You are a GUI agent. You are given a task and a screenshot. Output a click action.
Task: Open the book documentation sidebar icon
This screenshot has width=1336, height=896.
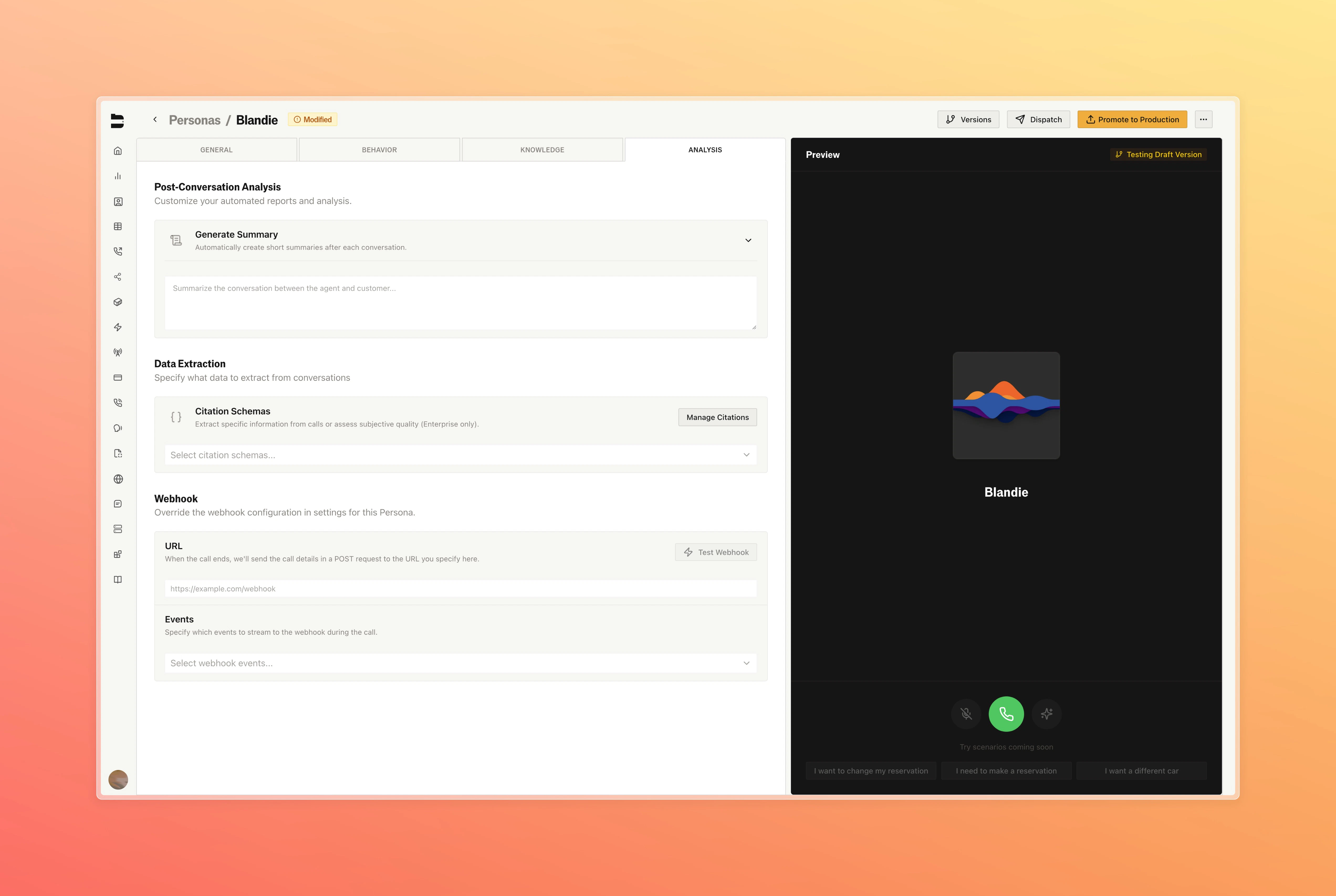pos(118,579)
